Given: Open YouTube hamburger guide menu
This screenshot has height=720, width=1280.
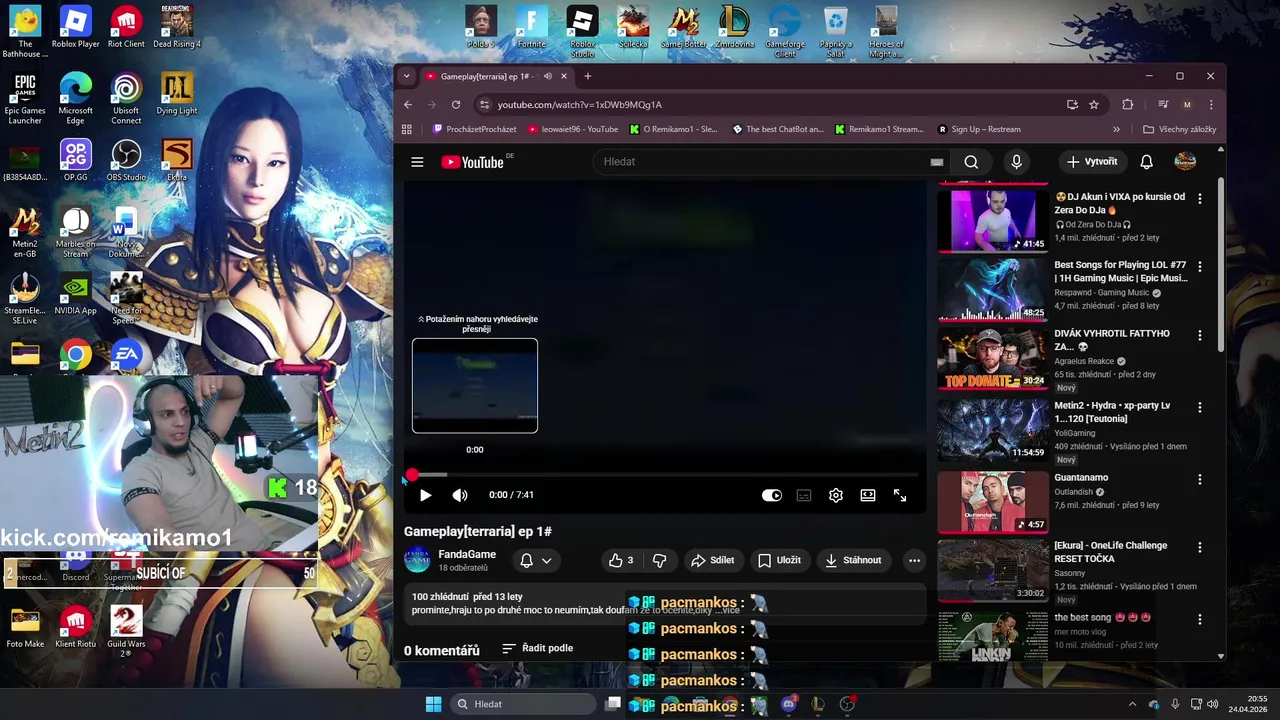Looking at the screenshot, I should 417,162.
